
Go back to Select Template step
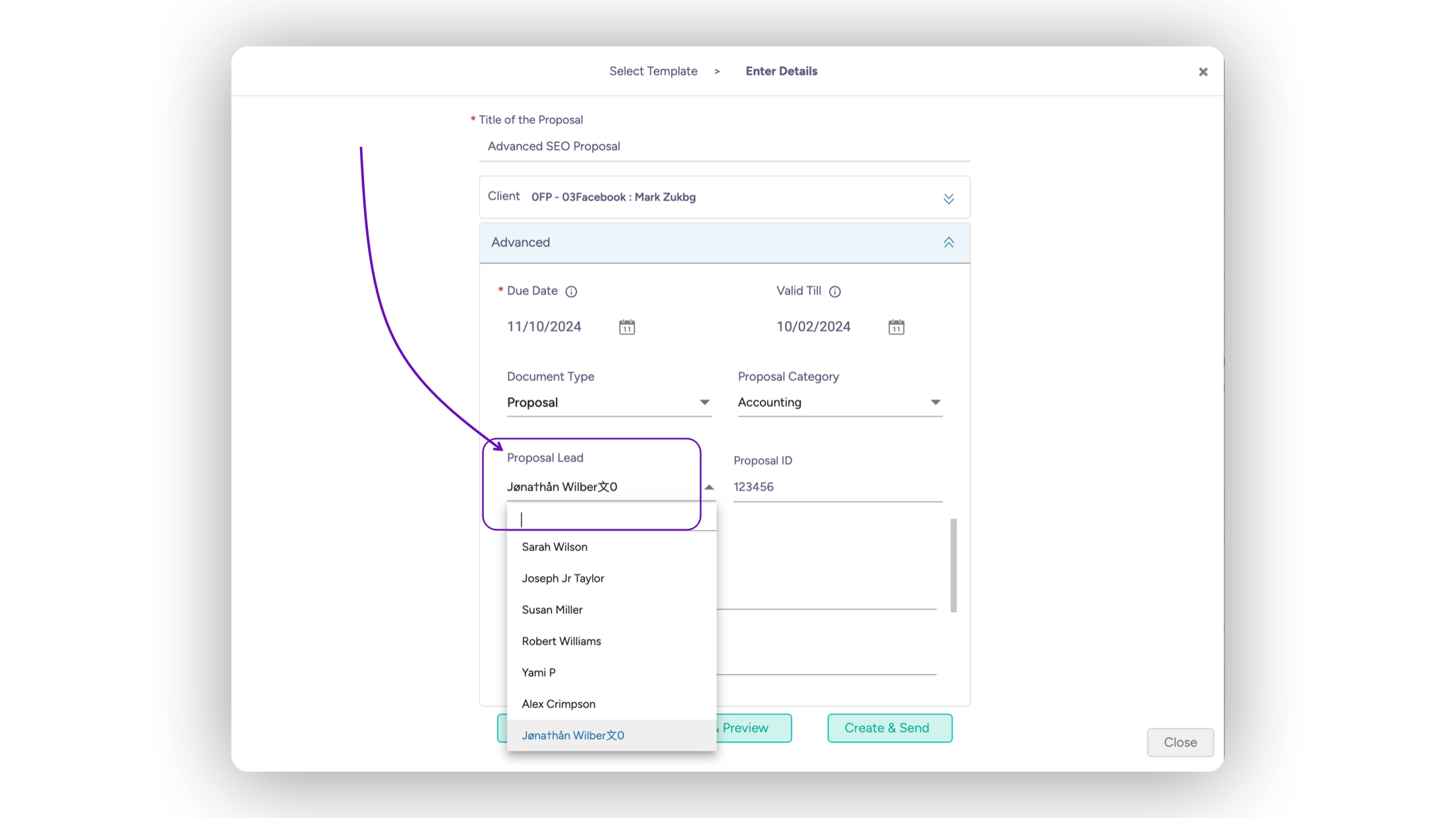coord(653,71)
